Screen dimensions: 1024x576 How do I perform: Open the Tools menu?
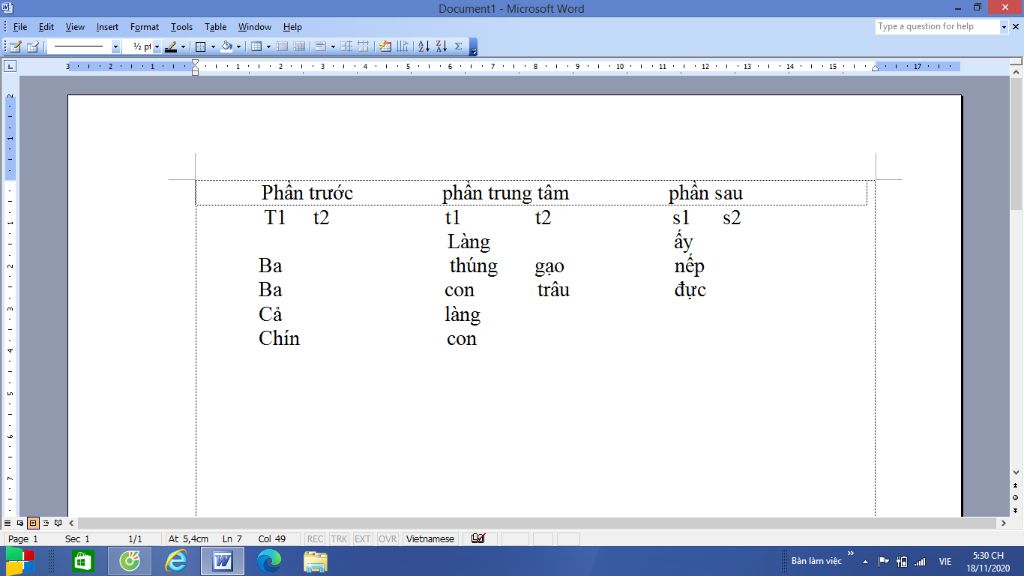point(182,27)
